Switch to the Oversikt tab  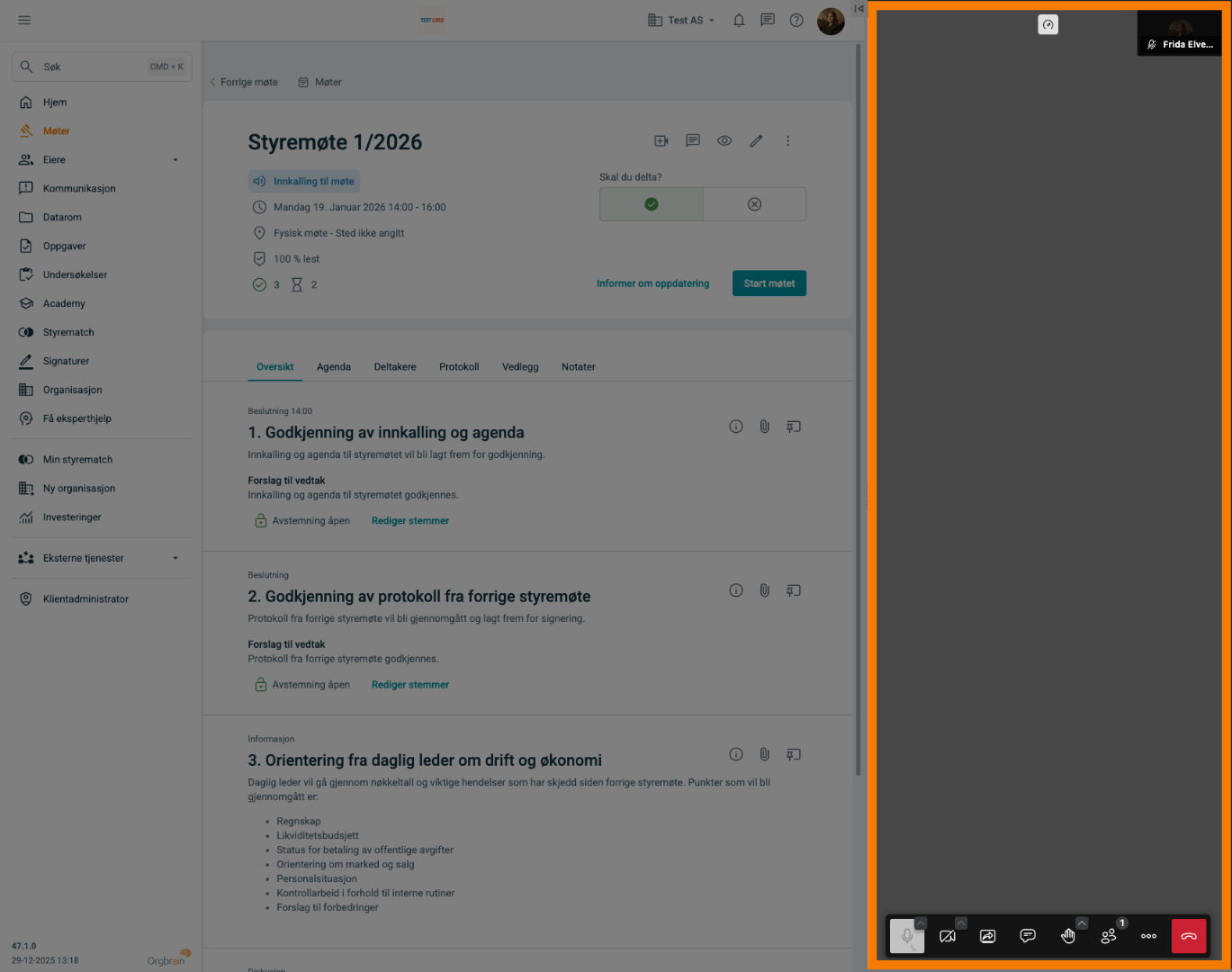(275, 367)
